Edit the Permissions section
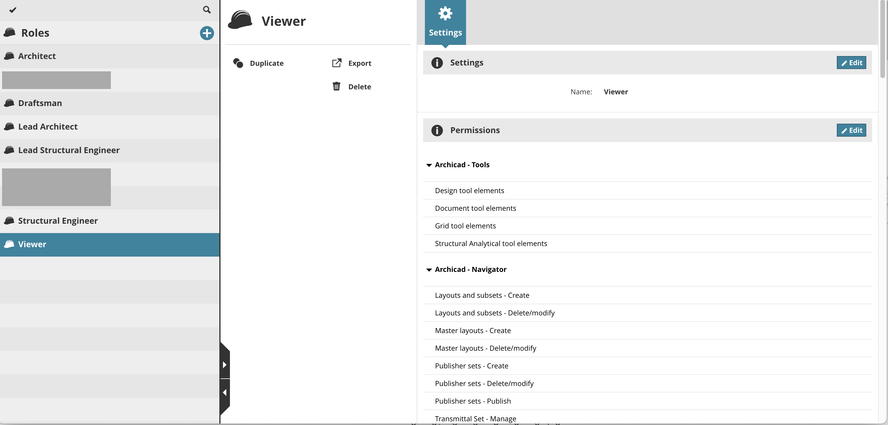This screenshot has height=425, width=888. tap(851, 130)
